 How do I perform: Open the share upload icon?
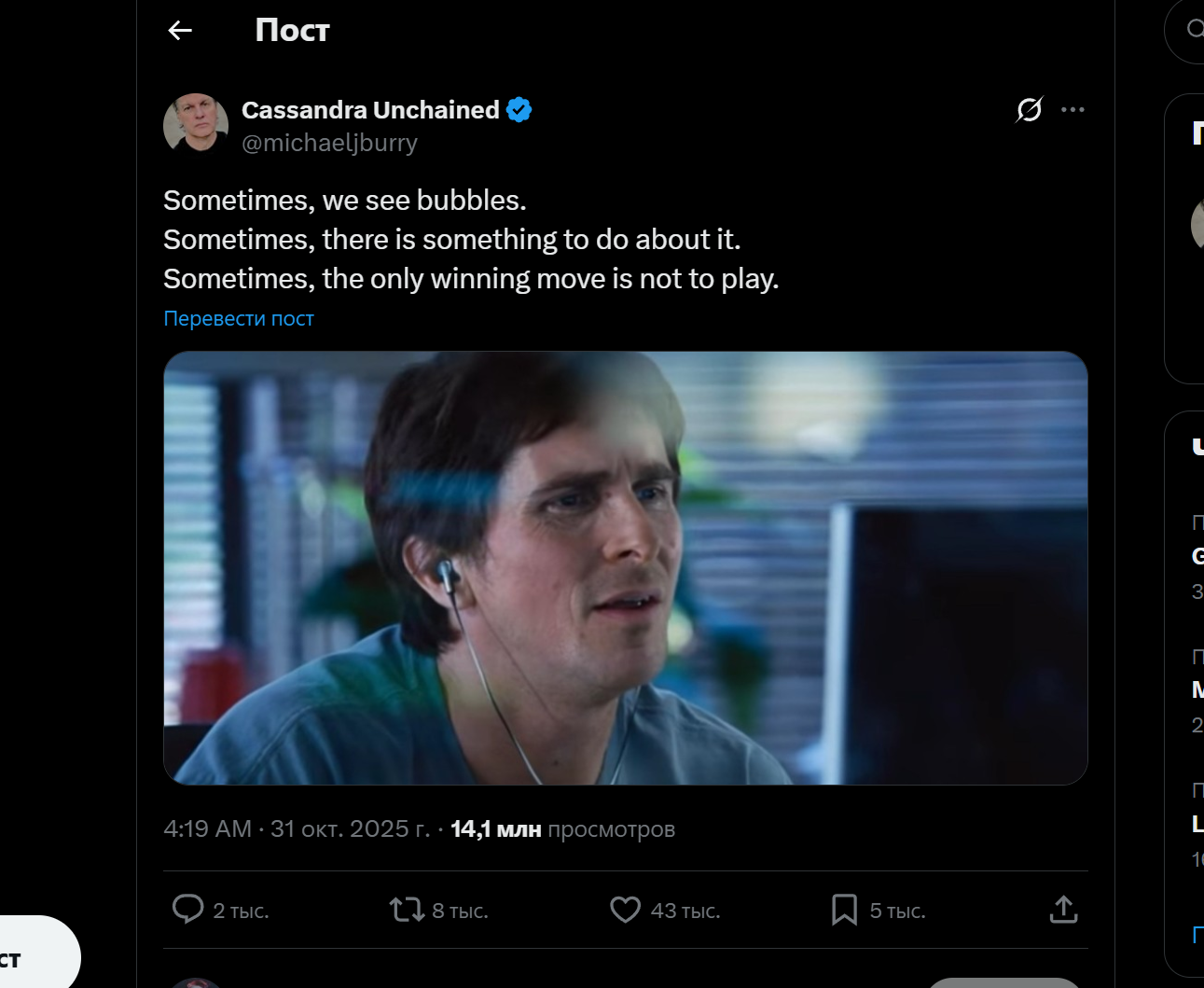[x=1063, y=909]
